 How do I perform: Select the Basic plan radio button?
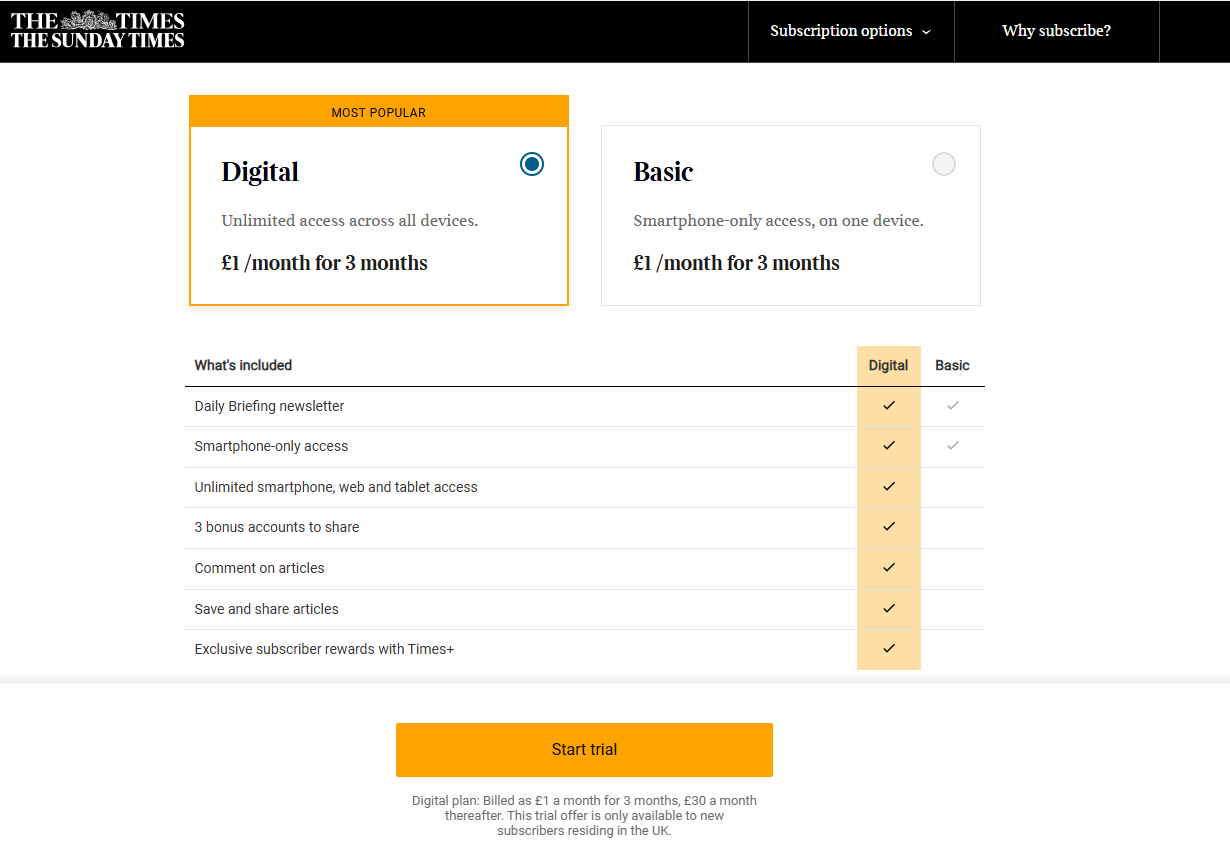click(943, 164)
